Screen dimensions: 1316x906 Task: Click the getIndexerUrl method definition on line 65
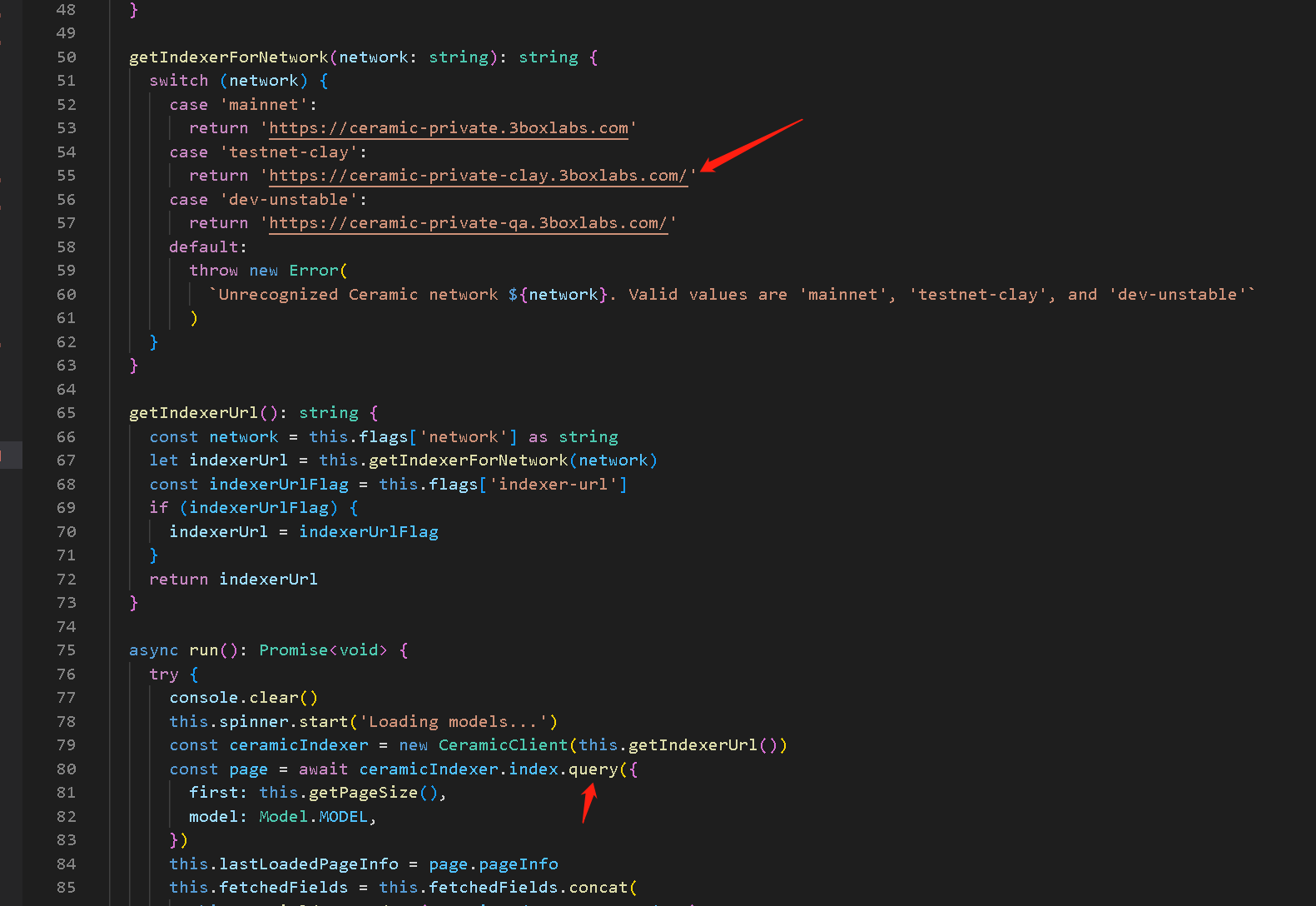(x=194, y=413)
